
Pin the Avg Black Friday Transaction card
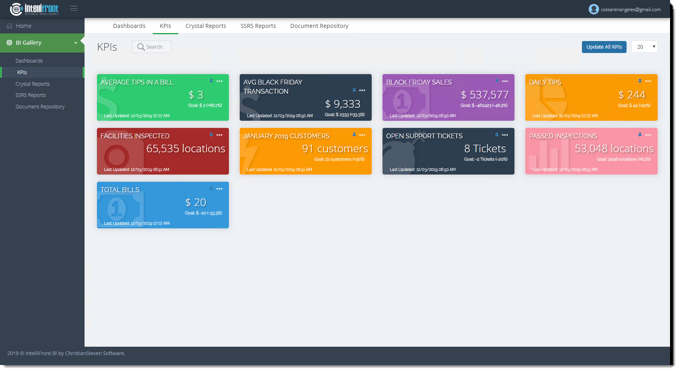(354, 90)
